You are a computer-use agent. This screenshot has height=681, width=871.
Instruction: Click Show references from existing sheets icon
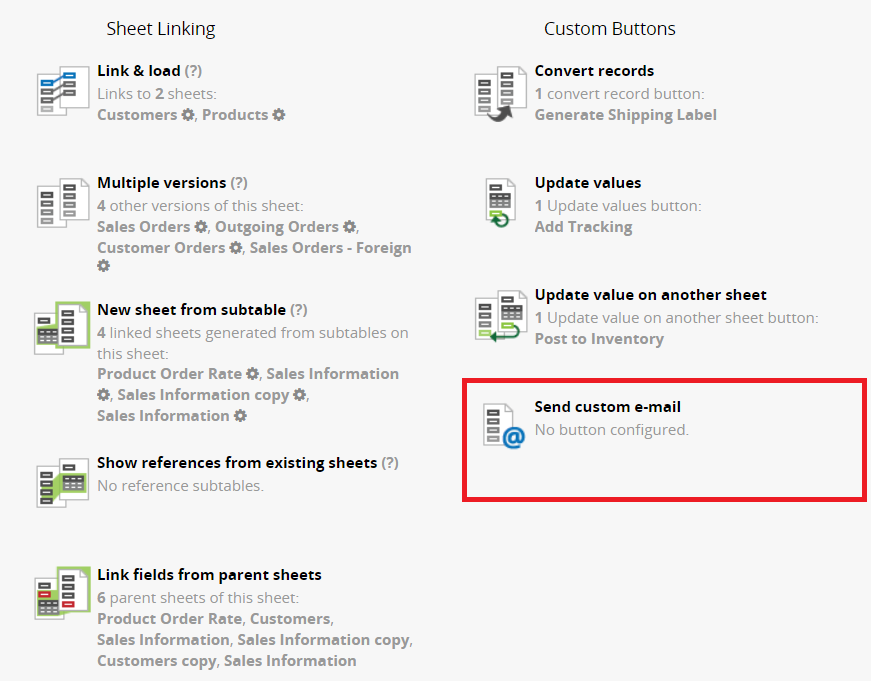pyautogui.click(x=63, y=482)
